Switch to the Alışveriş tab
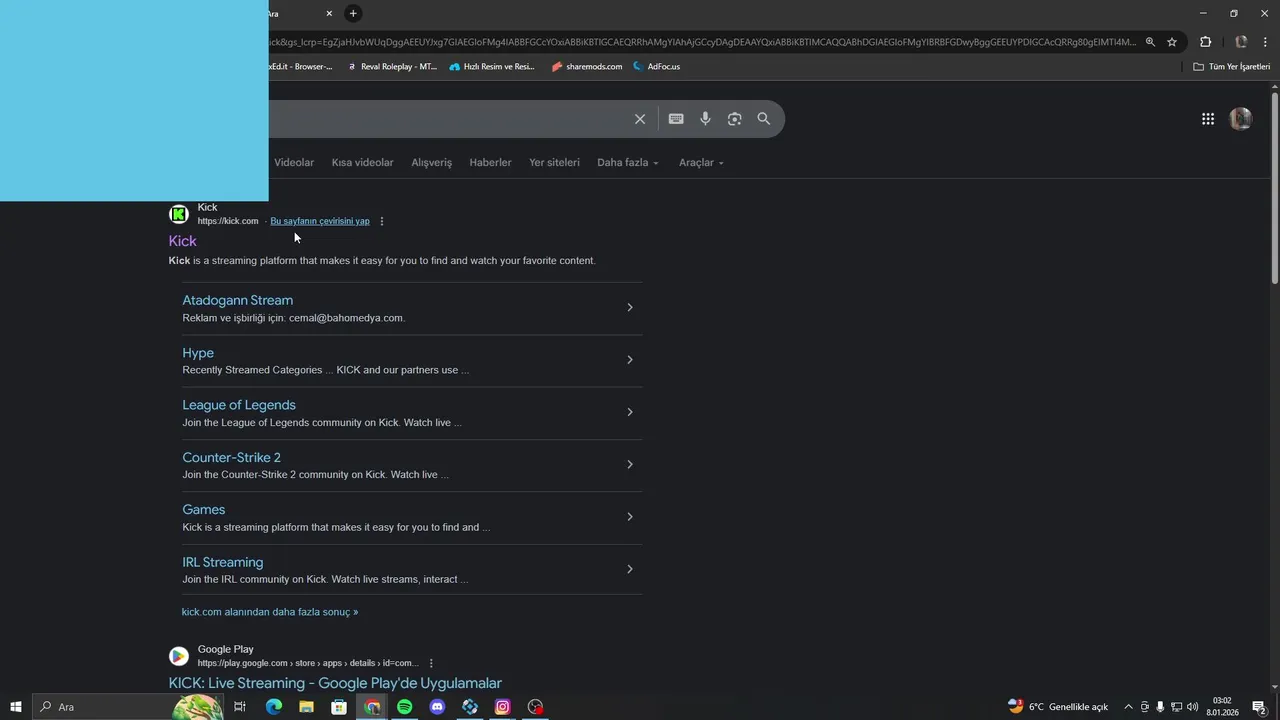 [431, 162]
